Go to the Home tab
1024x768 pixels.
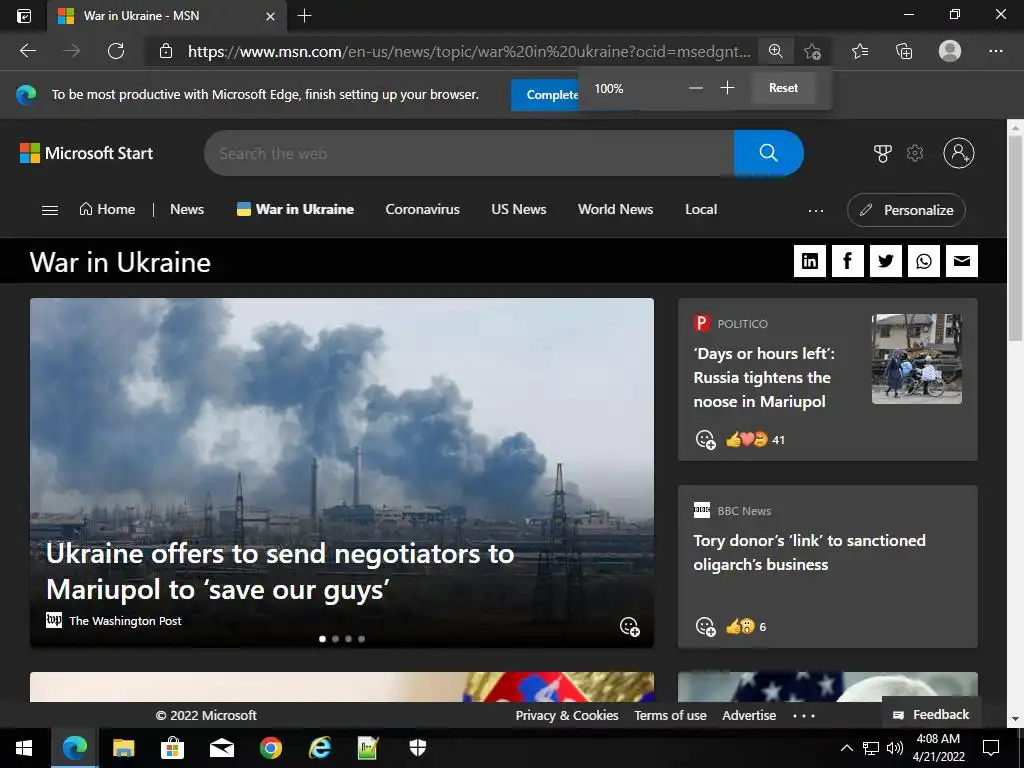(x=107, y=210)
